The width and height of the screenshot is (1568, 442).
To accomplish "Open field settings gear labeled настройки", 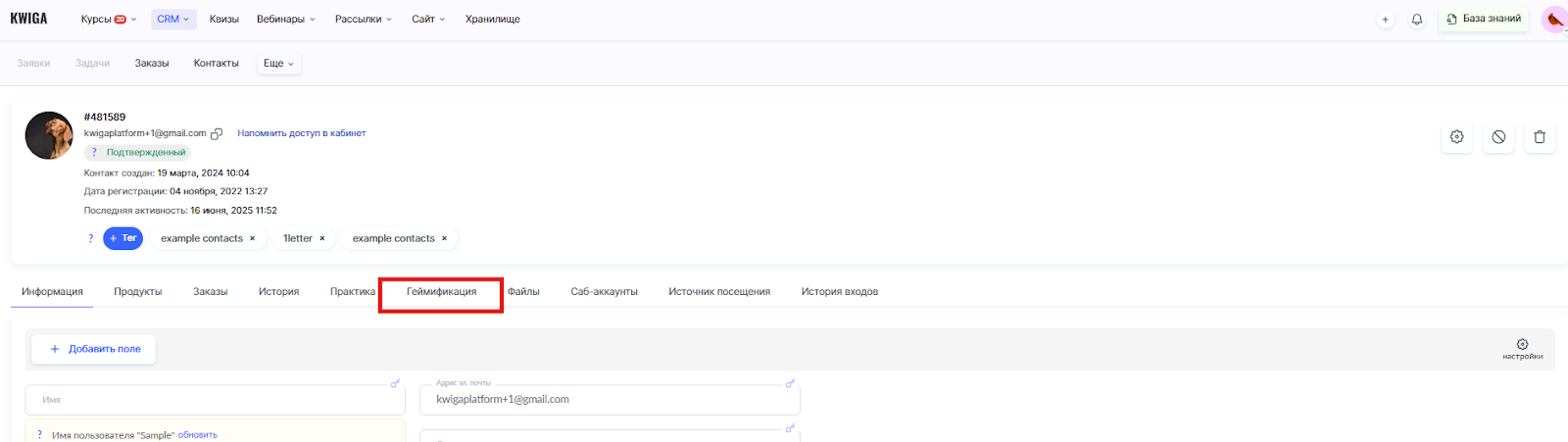I will click(x=1522, y=348).
